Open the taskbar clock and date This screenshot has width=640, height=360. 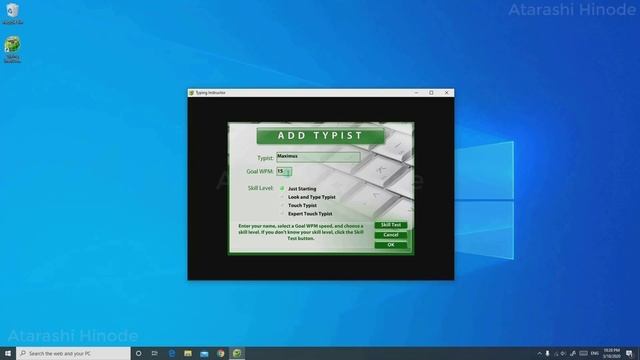click(x=611, y=353)
